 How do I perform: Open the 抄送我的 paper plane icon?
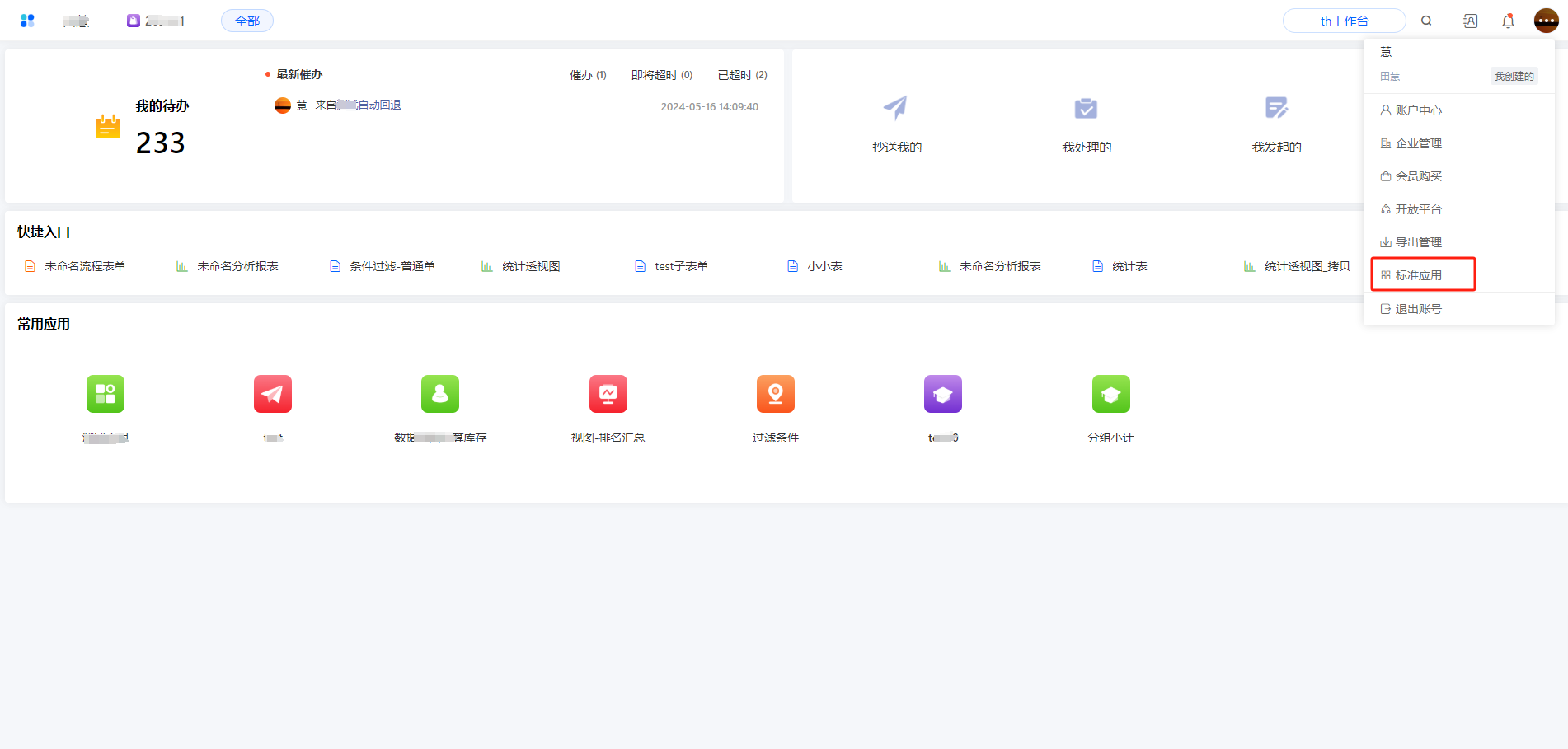point(896,108)
